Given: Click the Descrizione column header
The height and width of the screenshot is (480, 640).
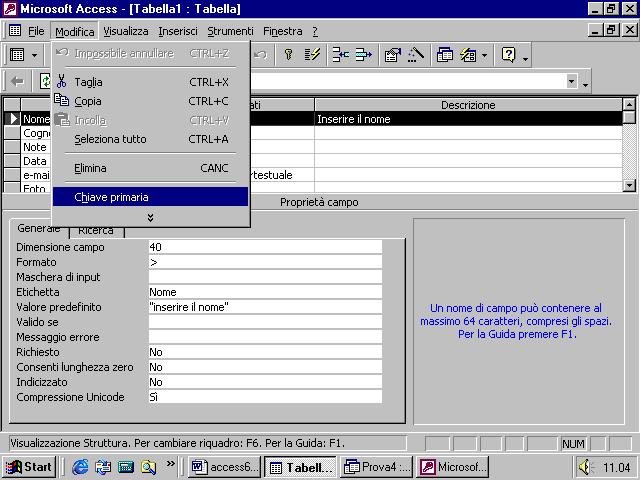Looking at the screenshot, I should (x=469, y=105).
